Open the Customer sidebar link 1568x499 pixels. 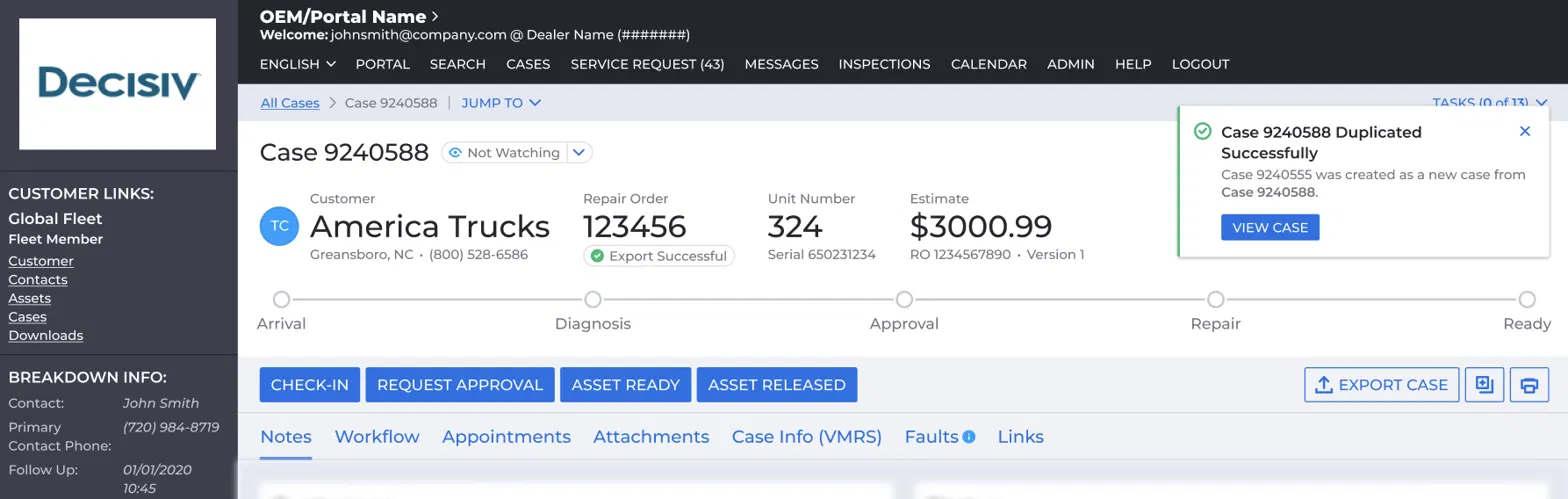click(x=41, y=261)
